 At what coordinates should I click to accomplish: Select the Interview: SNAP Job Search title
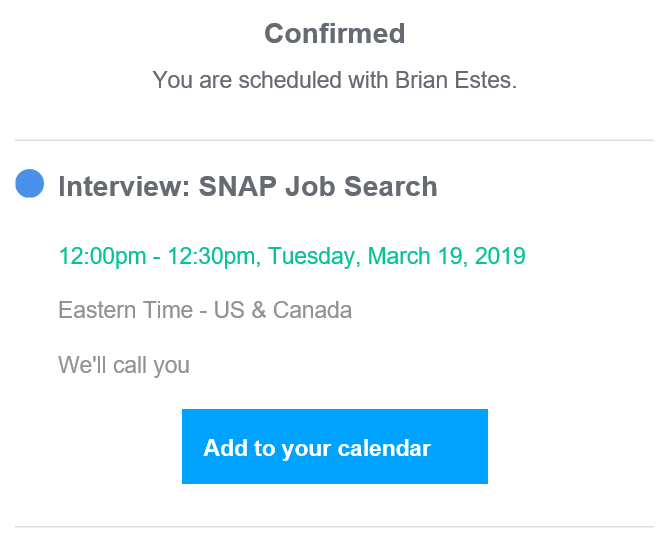(247, 187)
